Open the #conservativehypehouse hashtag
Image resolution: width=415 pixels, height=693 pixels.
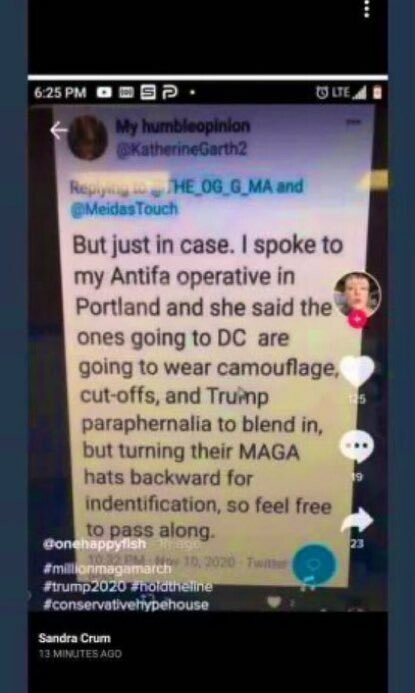click(125, 604)
